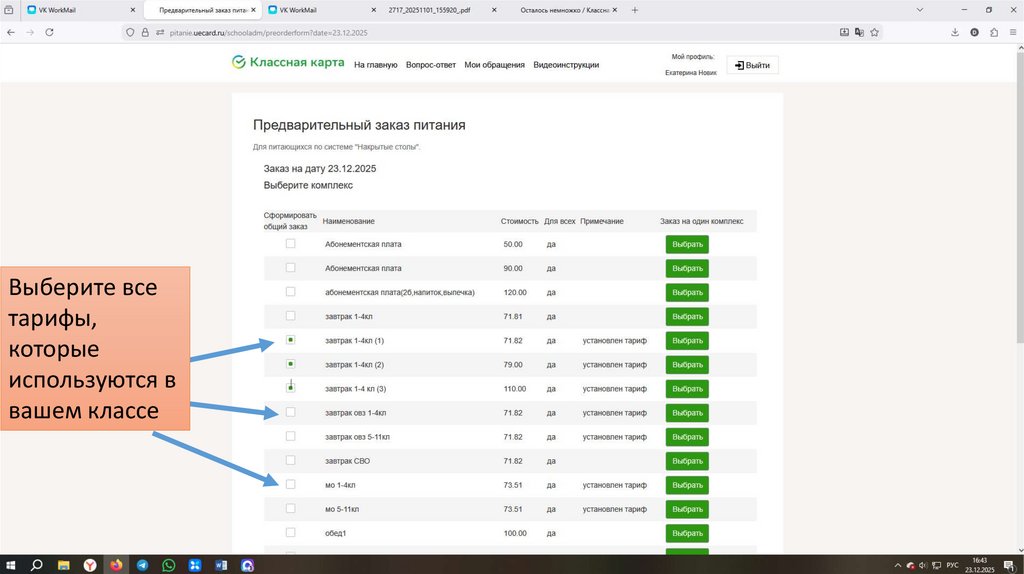Launch File Explorer from the taskbar
1024x574 pixels.
[x=63, y=565]
